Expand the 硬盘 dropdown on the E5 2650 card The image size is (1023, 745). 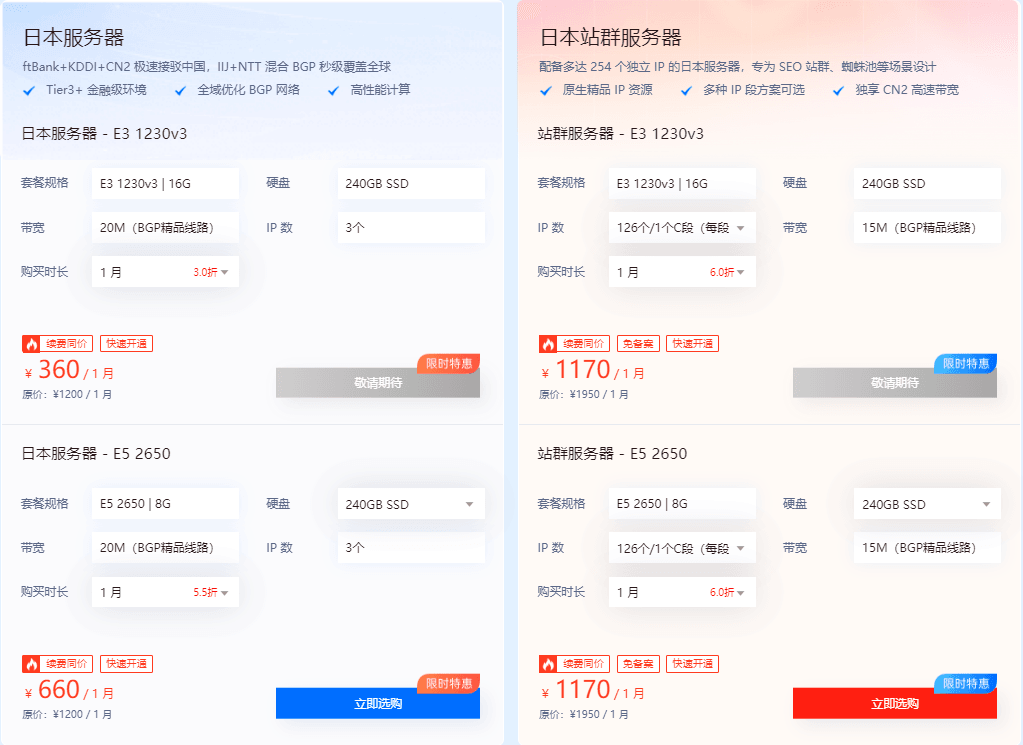(x=410, y=503)
